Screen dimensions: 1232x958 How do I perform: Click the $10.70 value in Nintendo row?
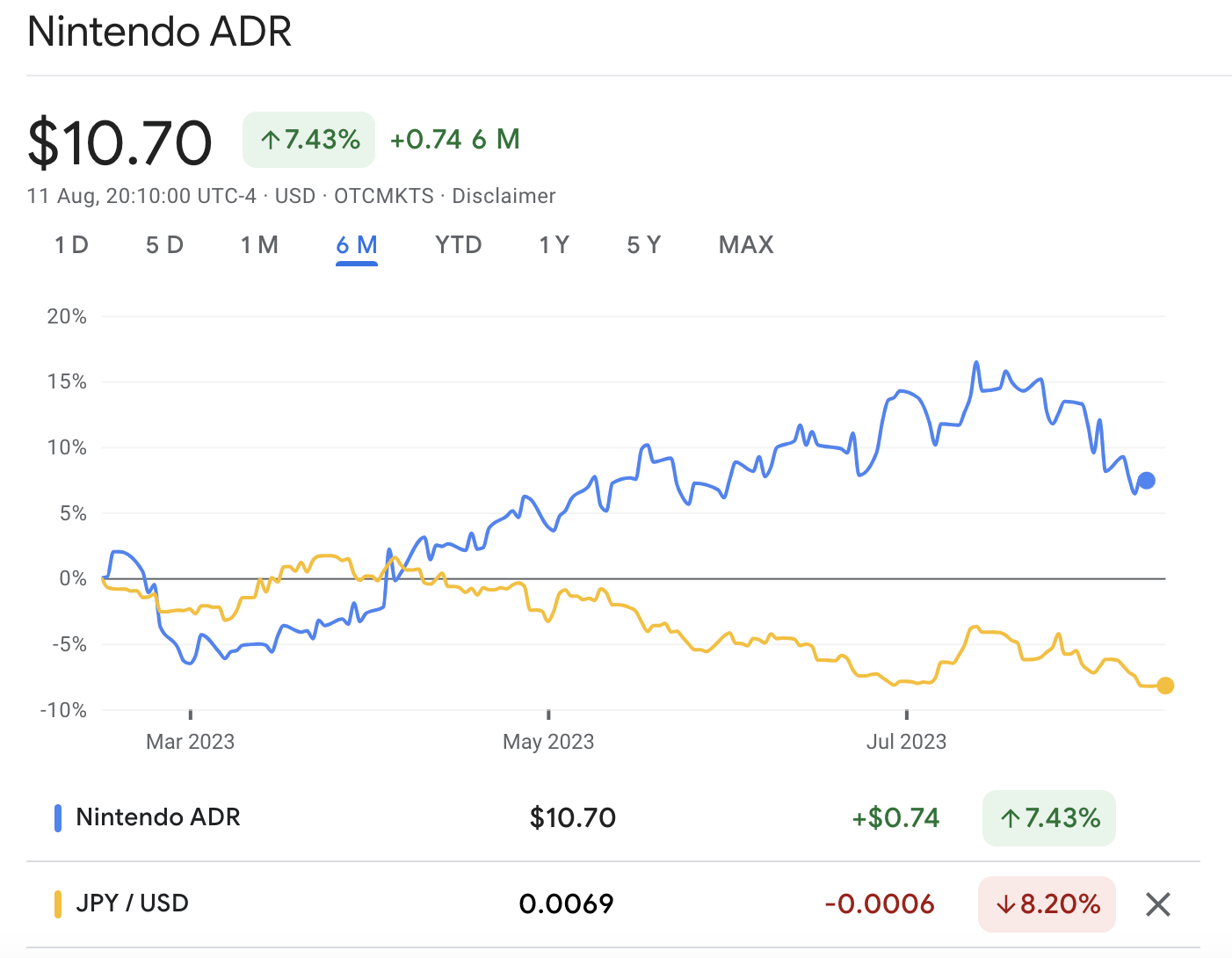[573, 818]
